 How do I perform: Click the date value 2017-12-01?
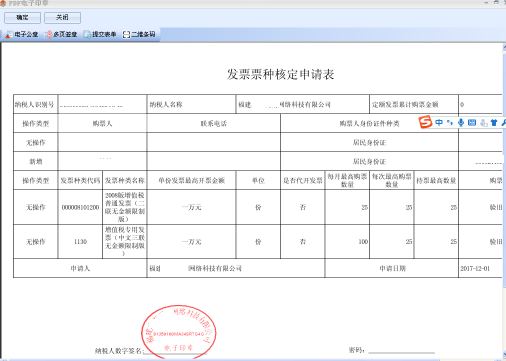click(475, 268)
